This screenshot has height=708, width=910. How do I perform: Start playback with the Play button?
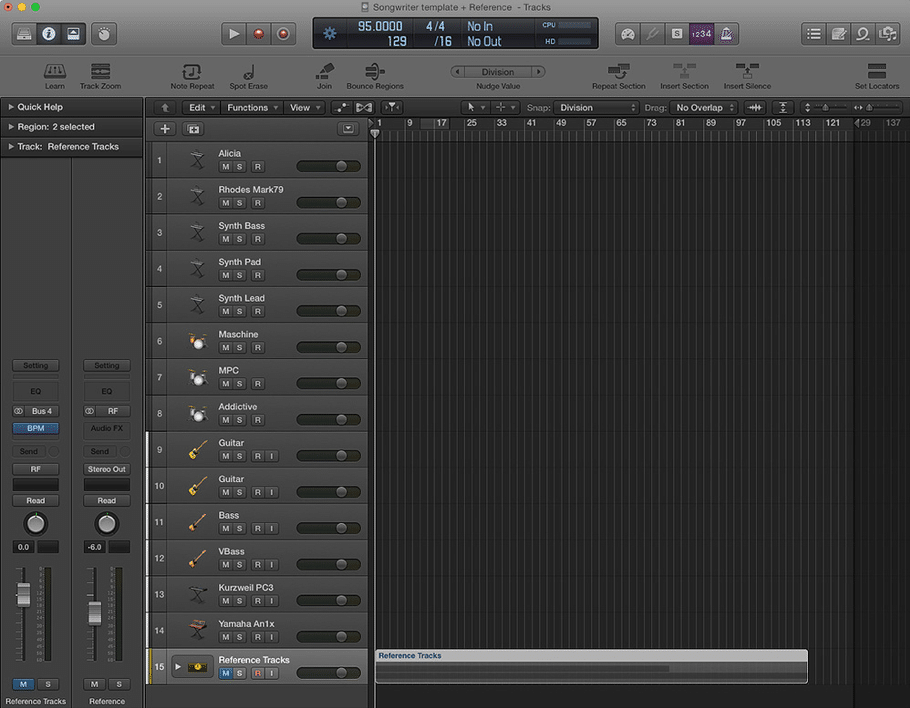tap(234, 34)
